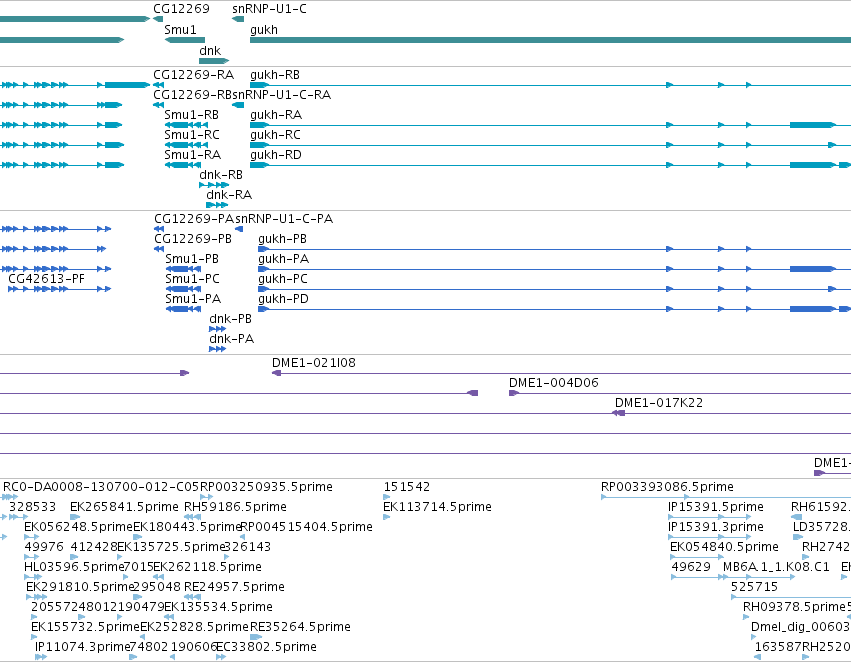851x662 pixels.
Task: Click the RH59186.5prime EST label
Action: coord(236,507)
